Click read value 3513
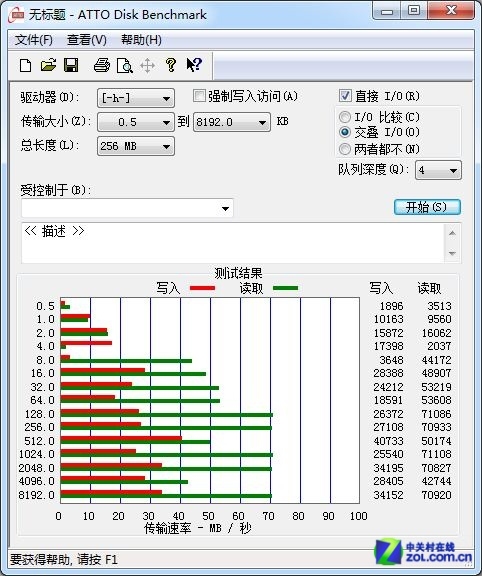Image resolution: width=482 pixels, height=576 pixels. coord(439,306)
